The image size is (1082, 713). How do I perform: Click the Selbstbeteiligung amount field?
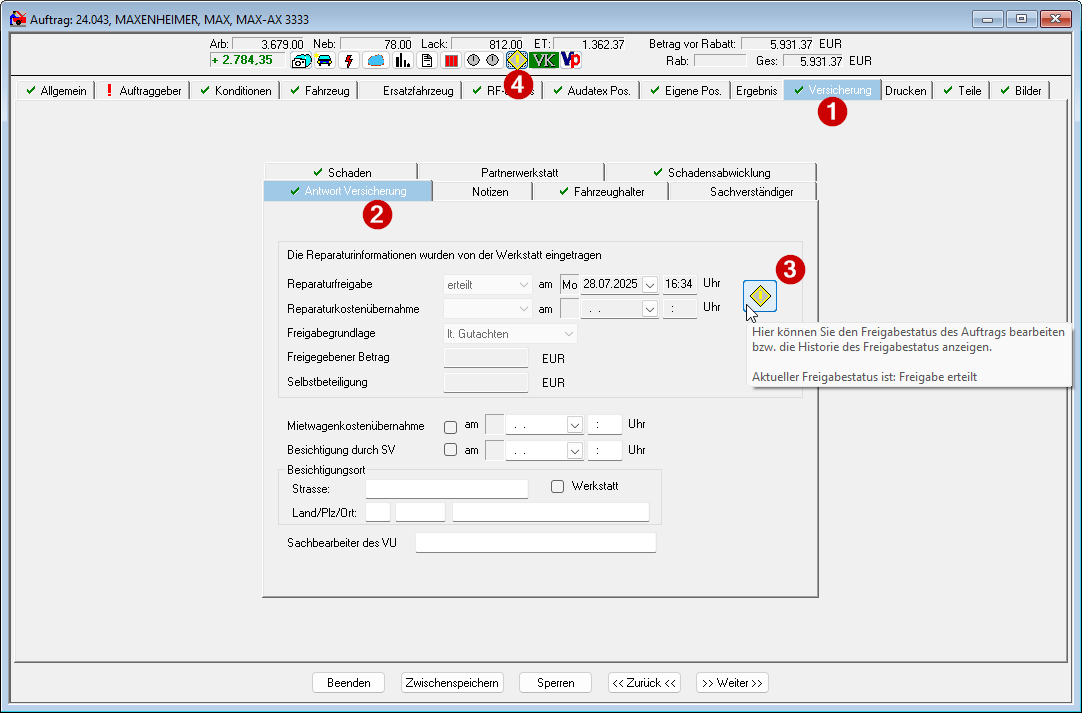click(x=486, y=382)
